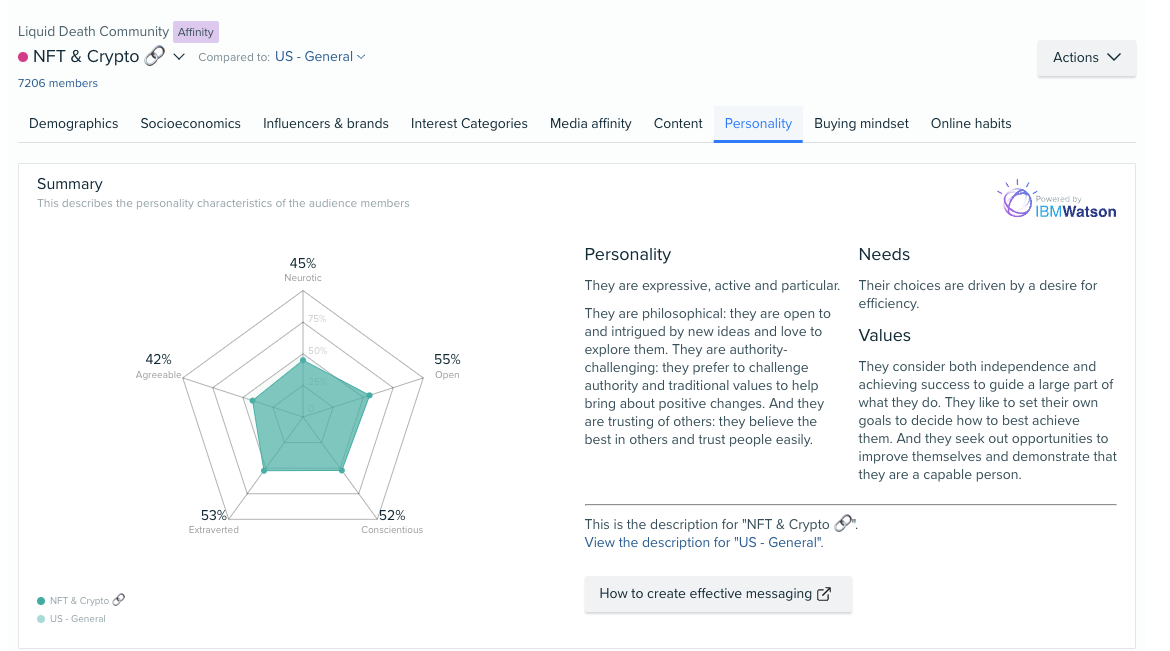Click the link icon after NFT & Crypto in the description

click(x=845, y=523)
